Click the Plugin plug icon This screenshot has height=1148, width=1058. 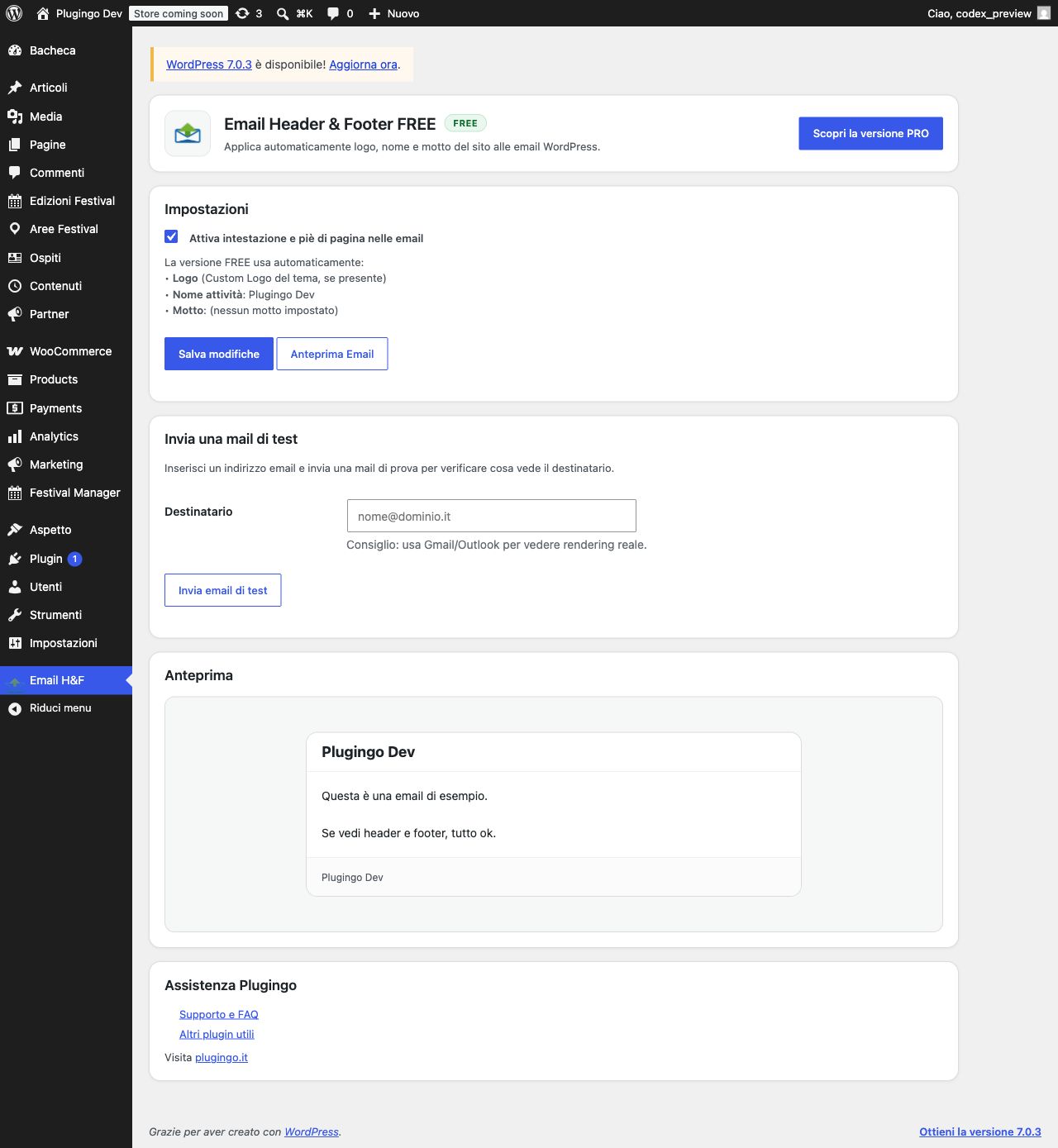coord(15,559)
